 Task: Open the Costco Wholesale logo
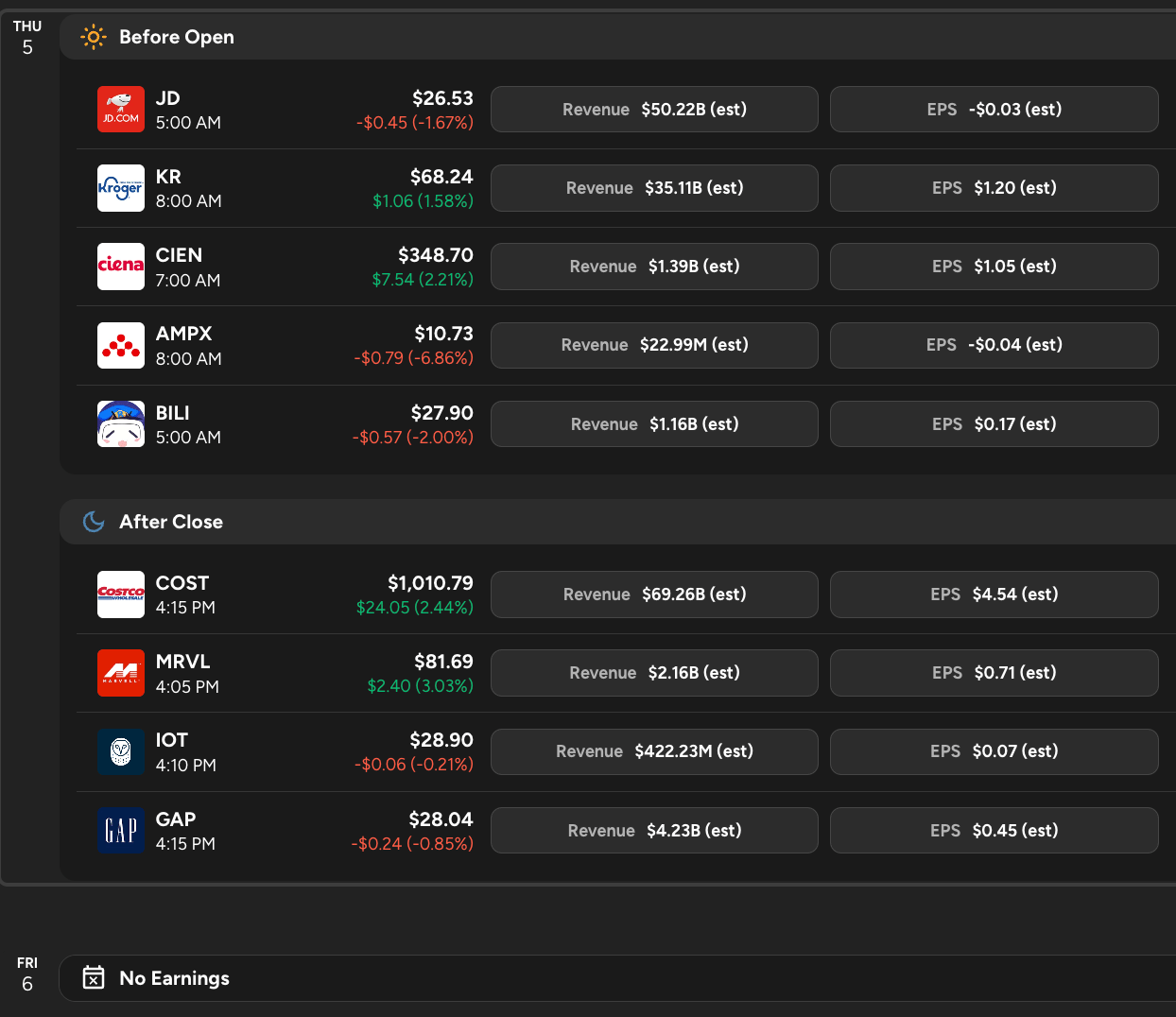click(121, 595)
